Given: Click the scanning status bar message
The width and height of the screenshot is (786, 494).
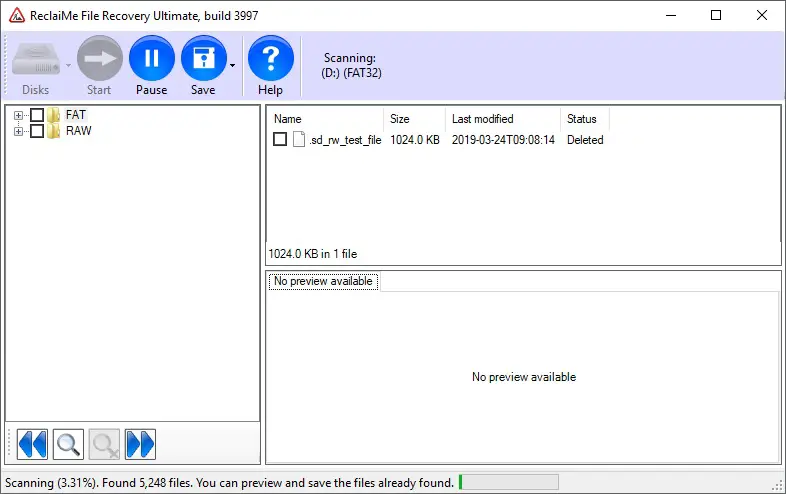Looking at the screenshot, I should click(229, 483).
